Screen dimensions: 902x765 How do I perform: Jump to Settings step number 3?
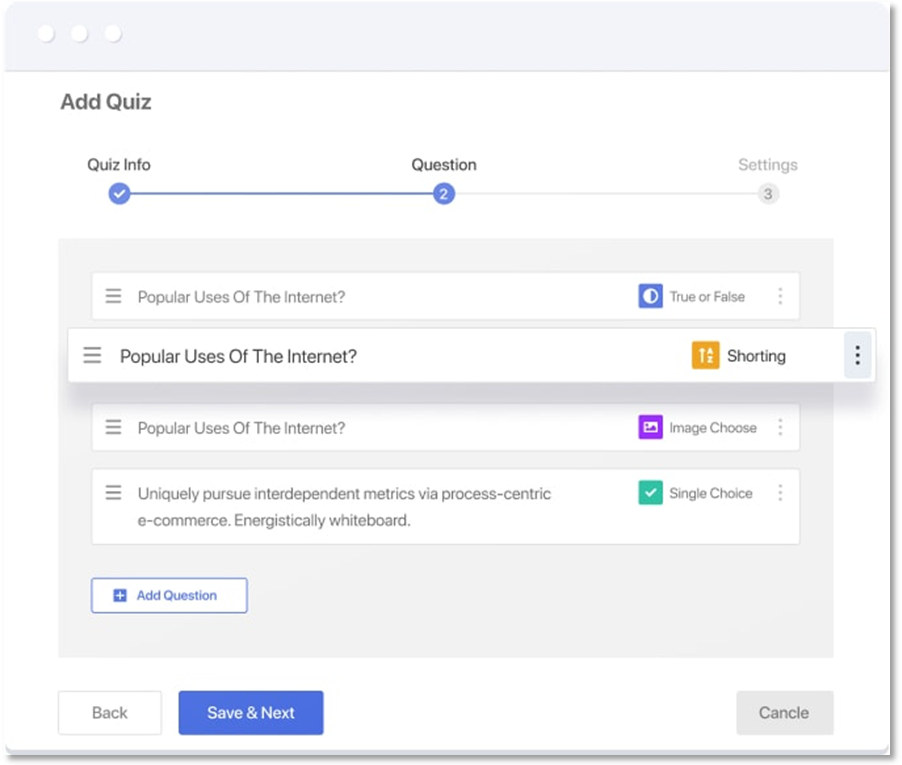coord(768,194)
